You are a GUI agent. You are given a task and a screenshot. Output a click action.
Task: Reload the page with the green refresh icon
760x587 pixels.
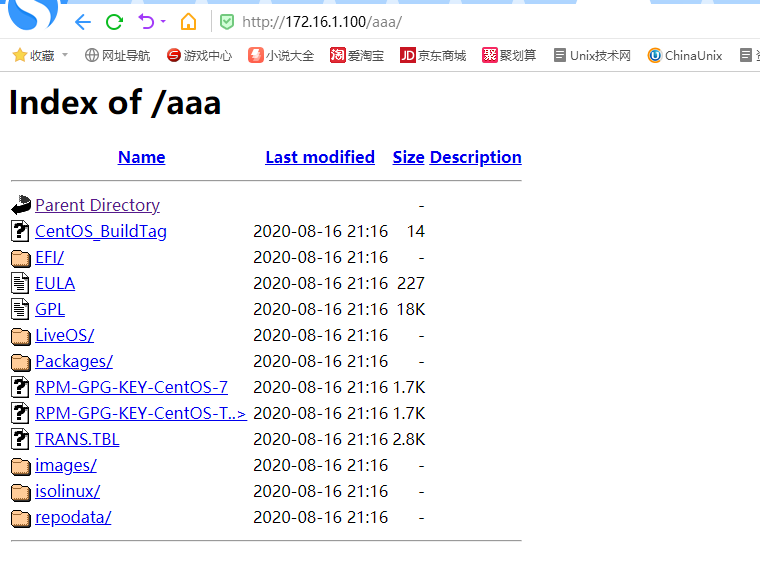[114, 22]
